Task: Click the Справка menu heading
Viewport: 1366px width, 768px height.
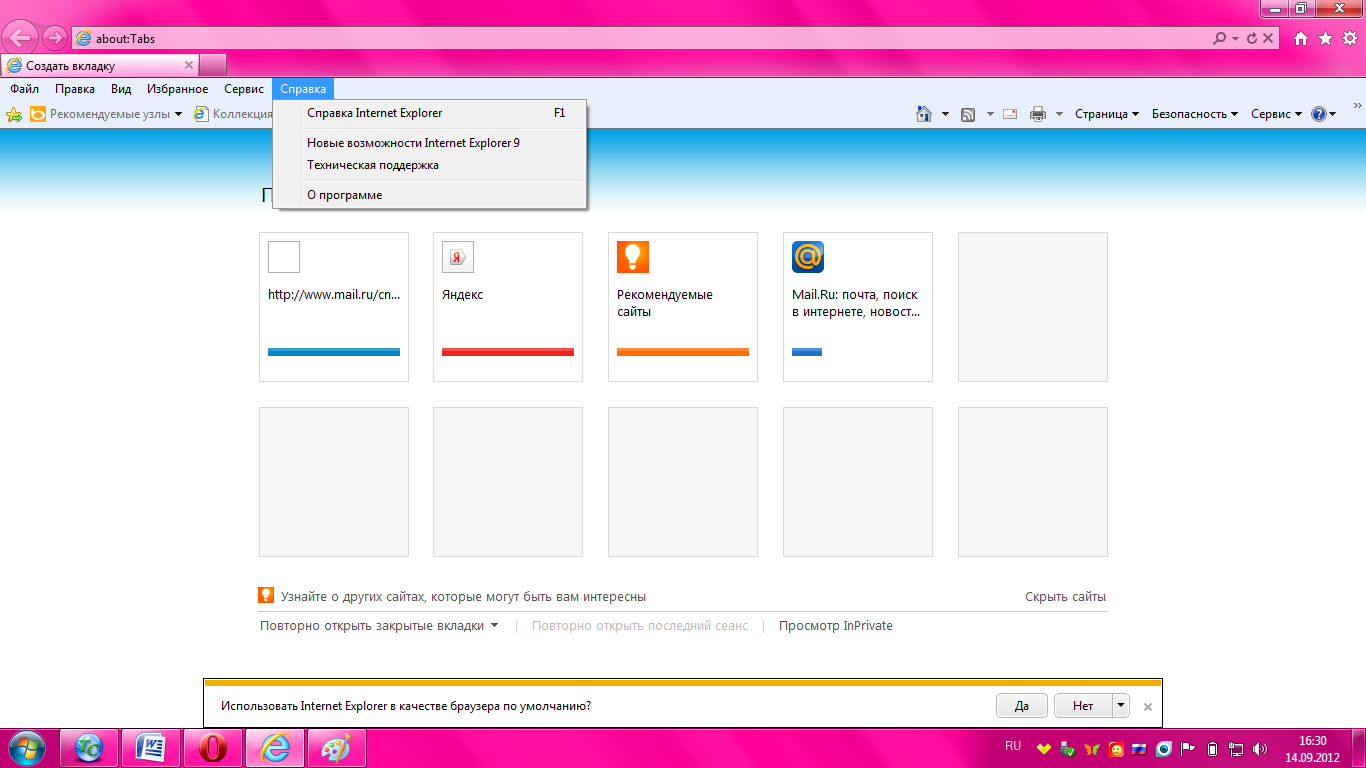Action: click(303, 89)
